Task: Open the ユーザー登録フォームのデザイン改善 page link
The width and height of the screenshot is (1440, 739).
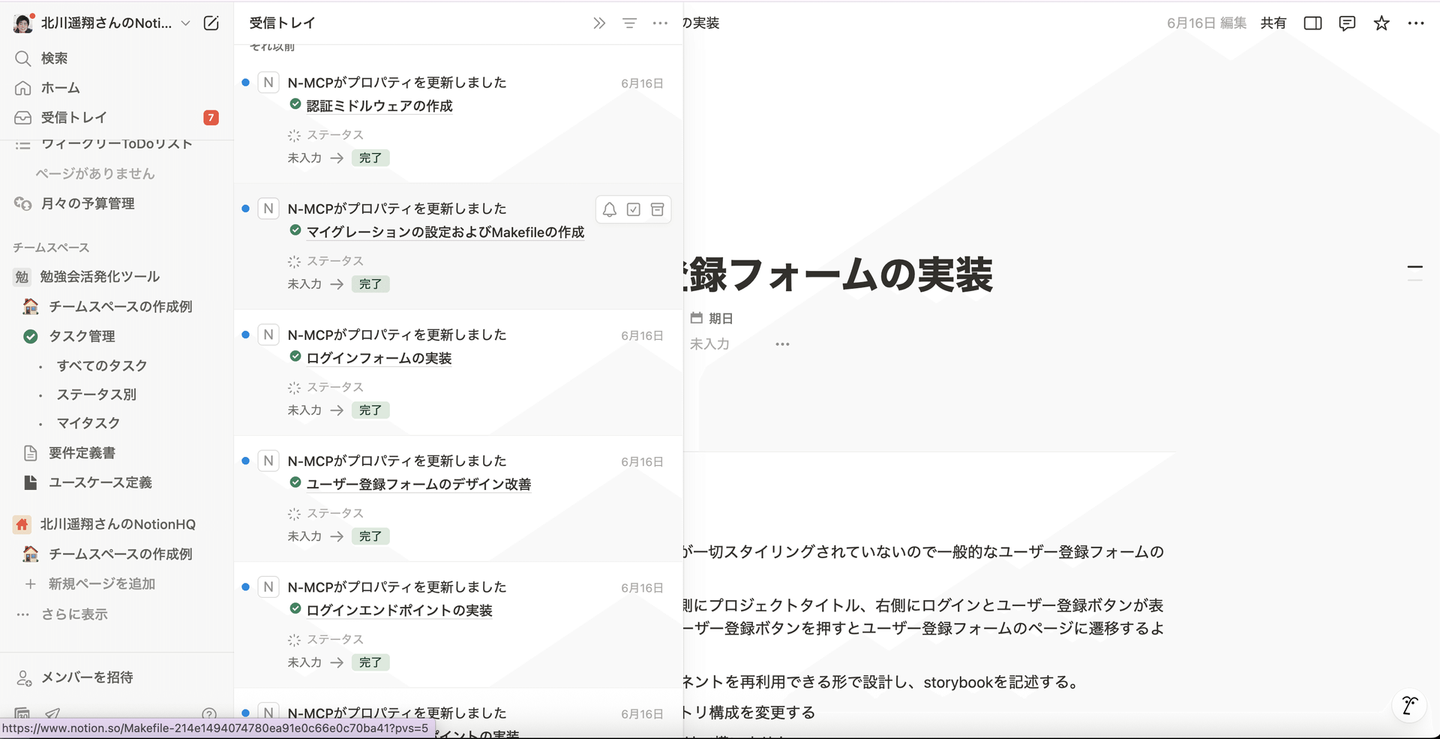Action: 418,484
